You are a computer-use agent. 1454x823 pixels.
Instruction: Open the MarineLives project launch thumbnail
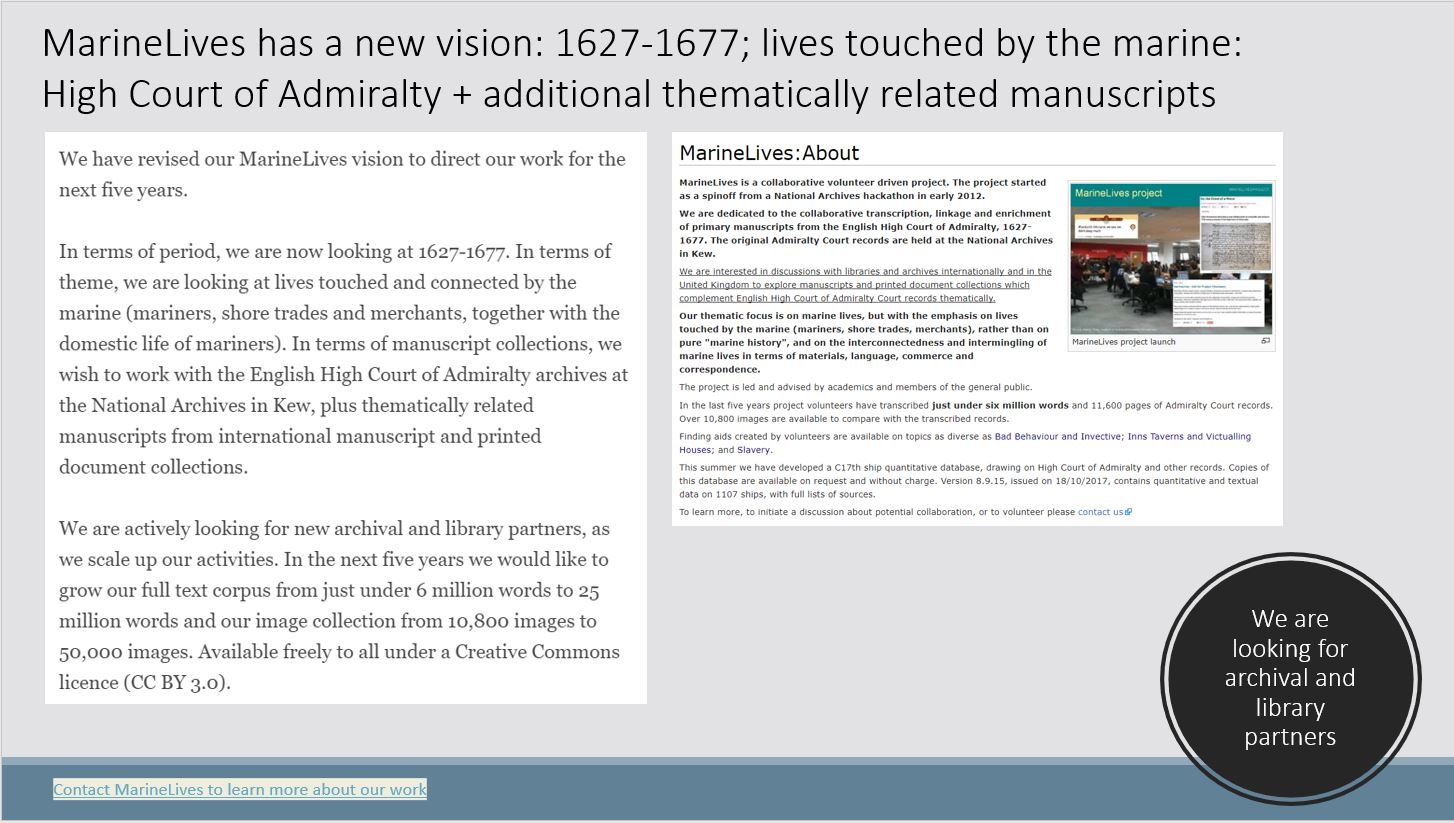coord(1170,260)
